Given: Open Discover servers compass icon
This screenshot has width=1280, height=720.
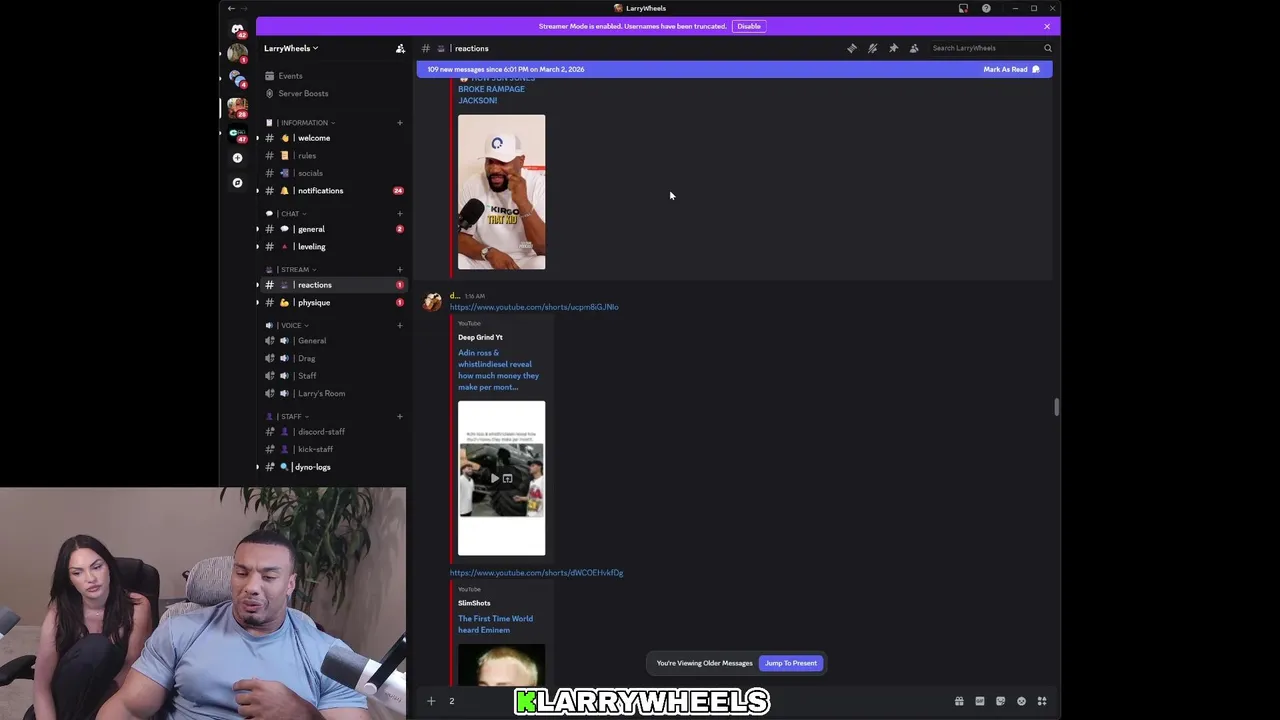Looking at the screenshot, I should coord(237,183).
